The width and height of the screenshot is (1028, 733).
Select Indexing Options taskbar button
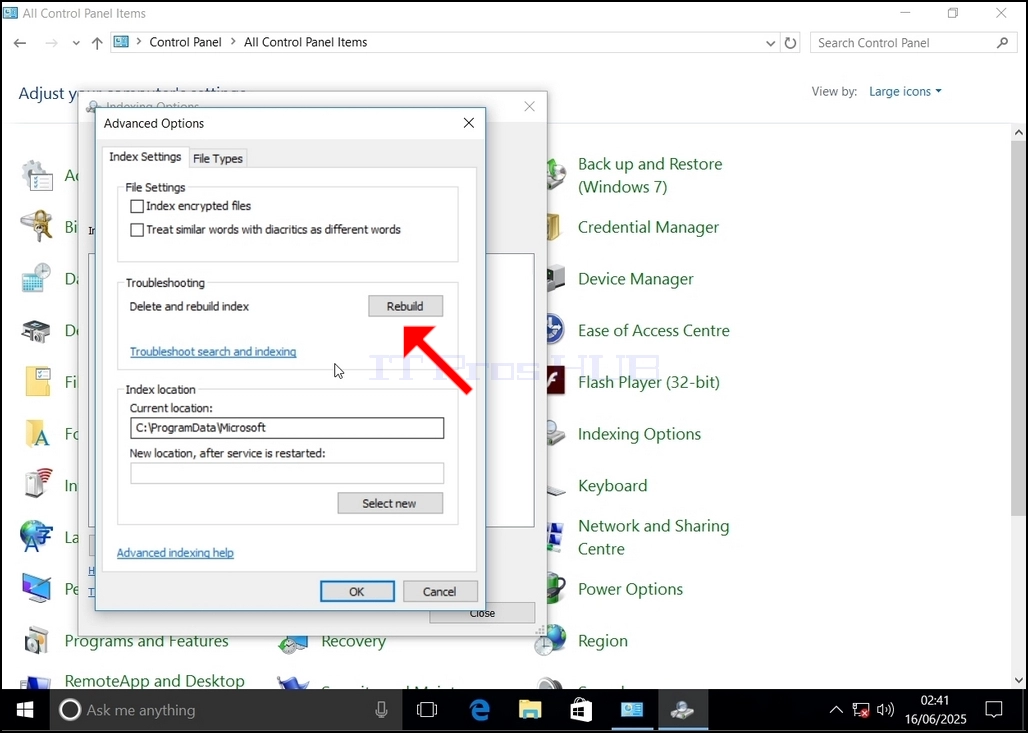(x=682, y=710)
